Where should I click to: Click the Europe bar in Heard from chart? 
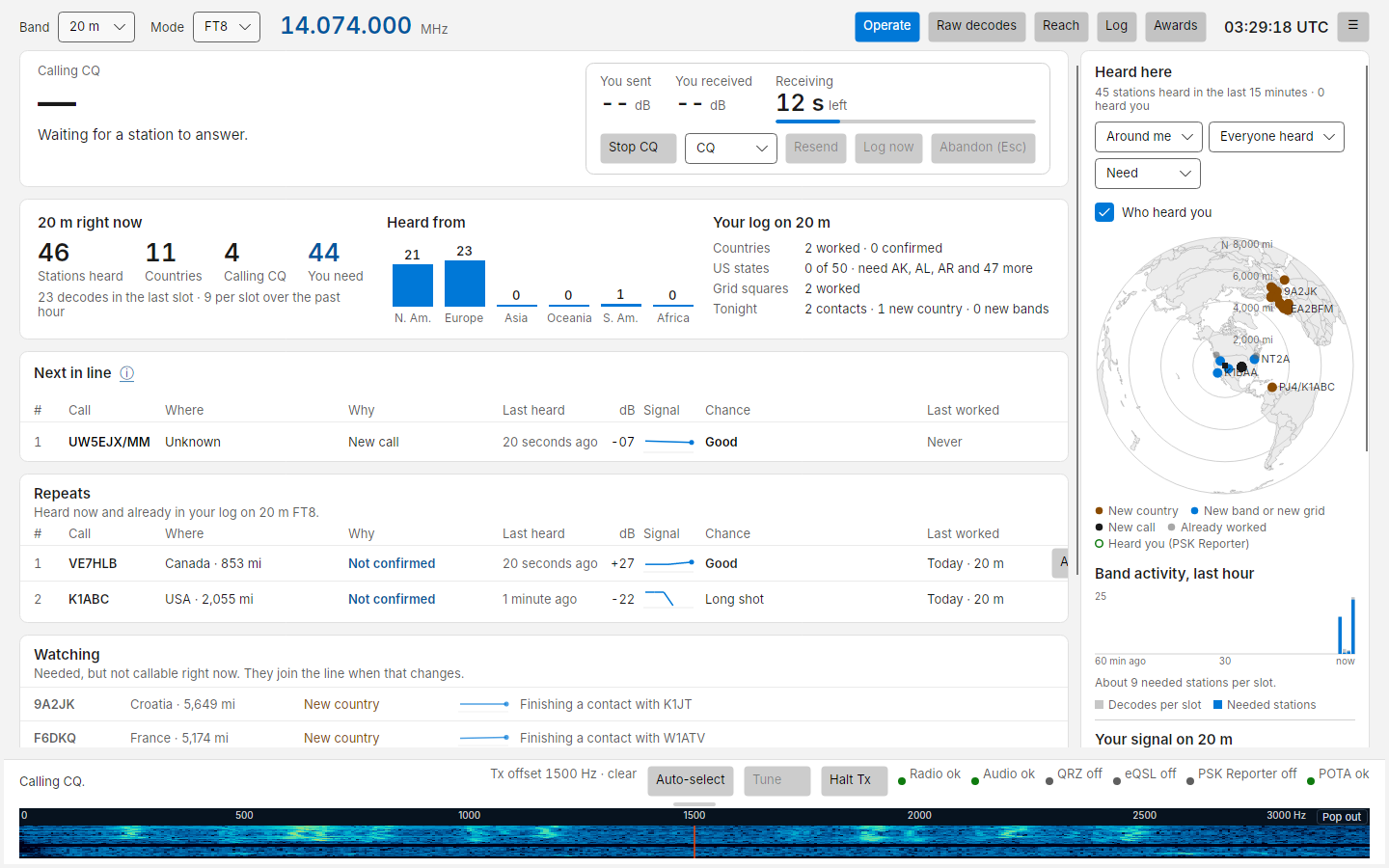coord(464,284)
